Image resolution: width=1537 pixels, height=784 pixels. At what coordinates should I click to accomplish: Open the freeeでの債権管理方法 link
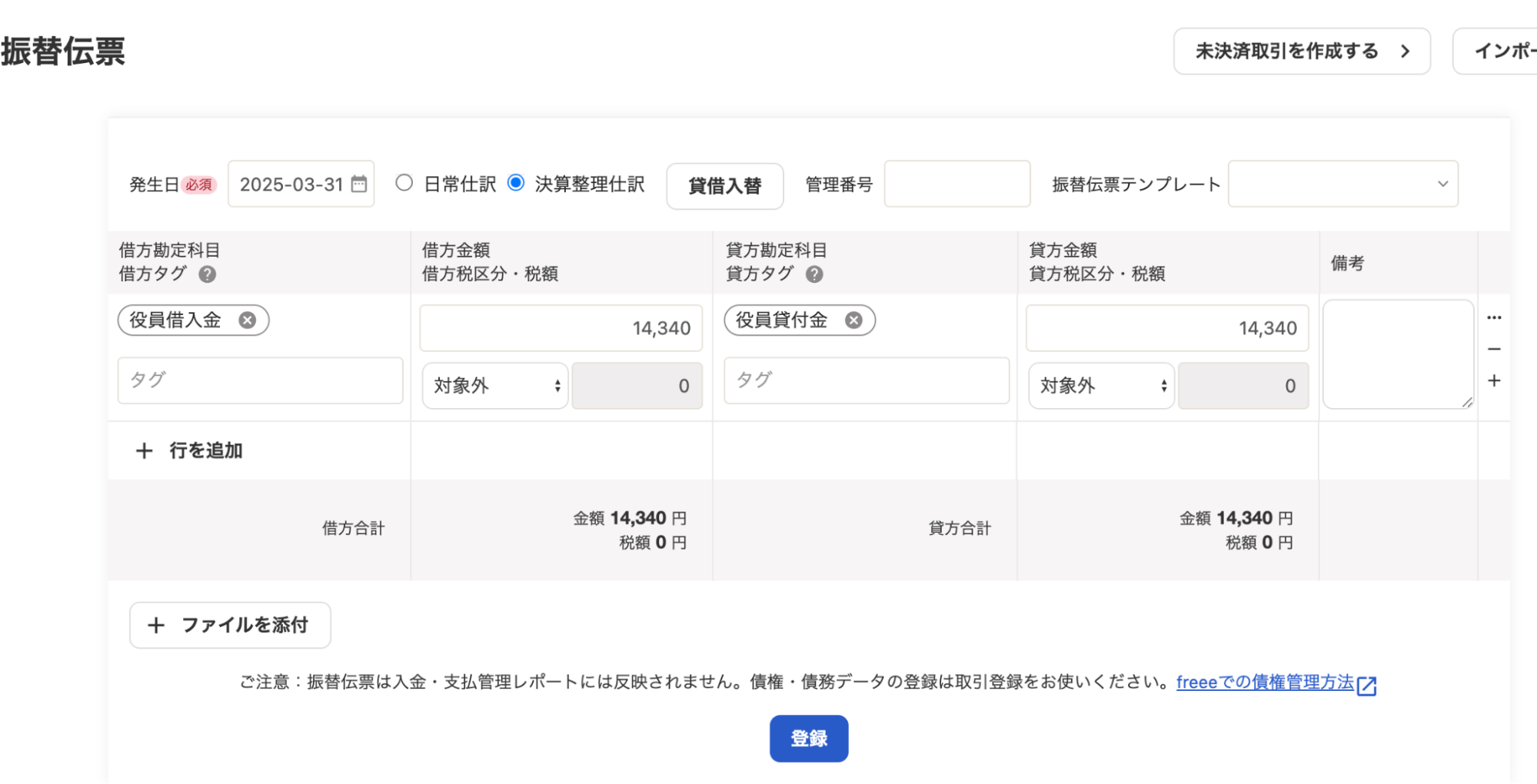(x=1265, y=683)
